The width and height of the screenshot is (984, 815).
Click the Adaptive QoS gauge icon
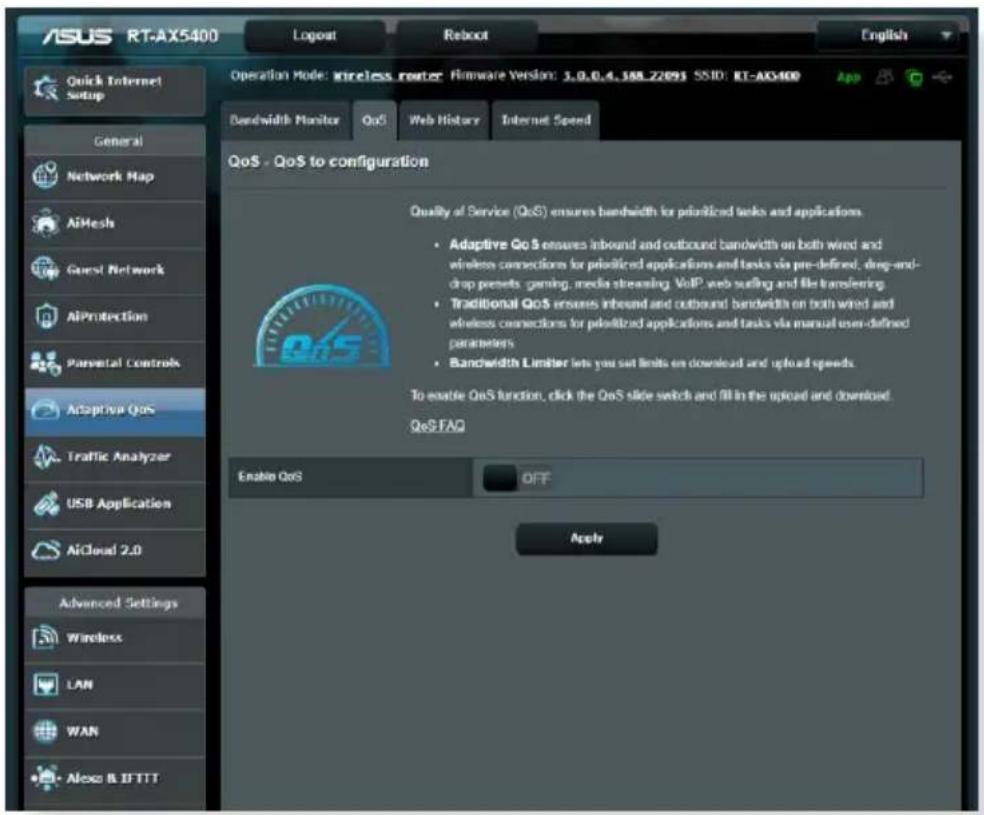45,410
